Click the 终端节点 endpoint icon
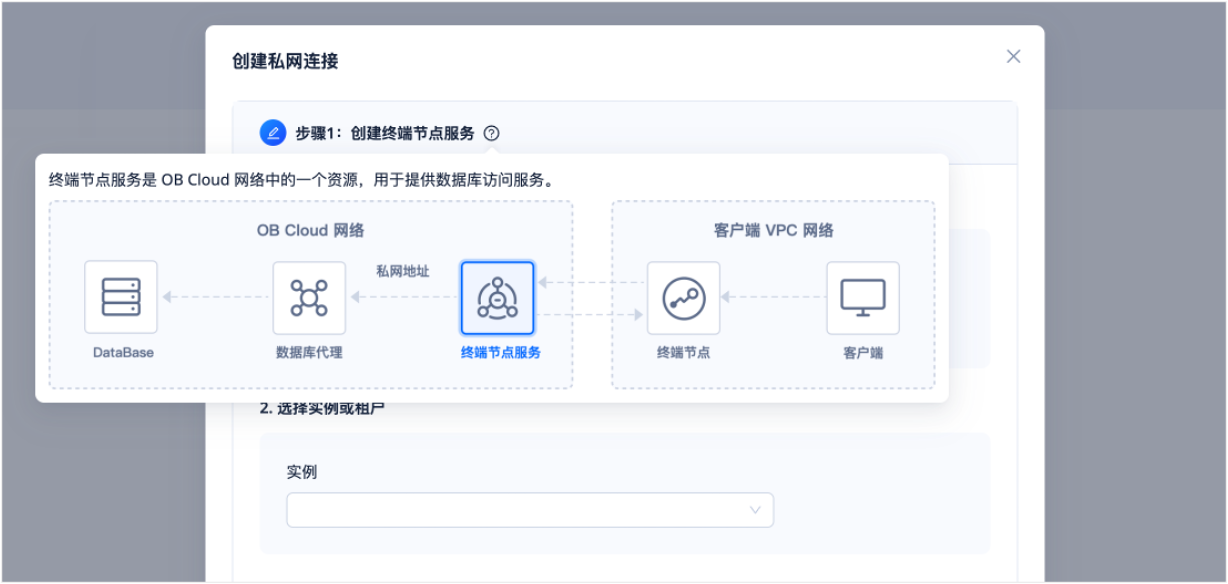The height and width of the screenshot is (584, 1228). 684,298
